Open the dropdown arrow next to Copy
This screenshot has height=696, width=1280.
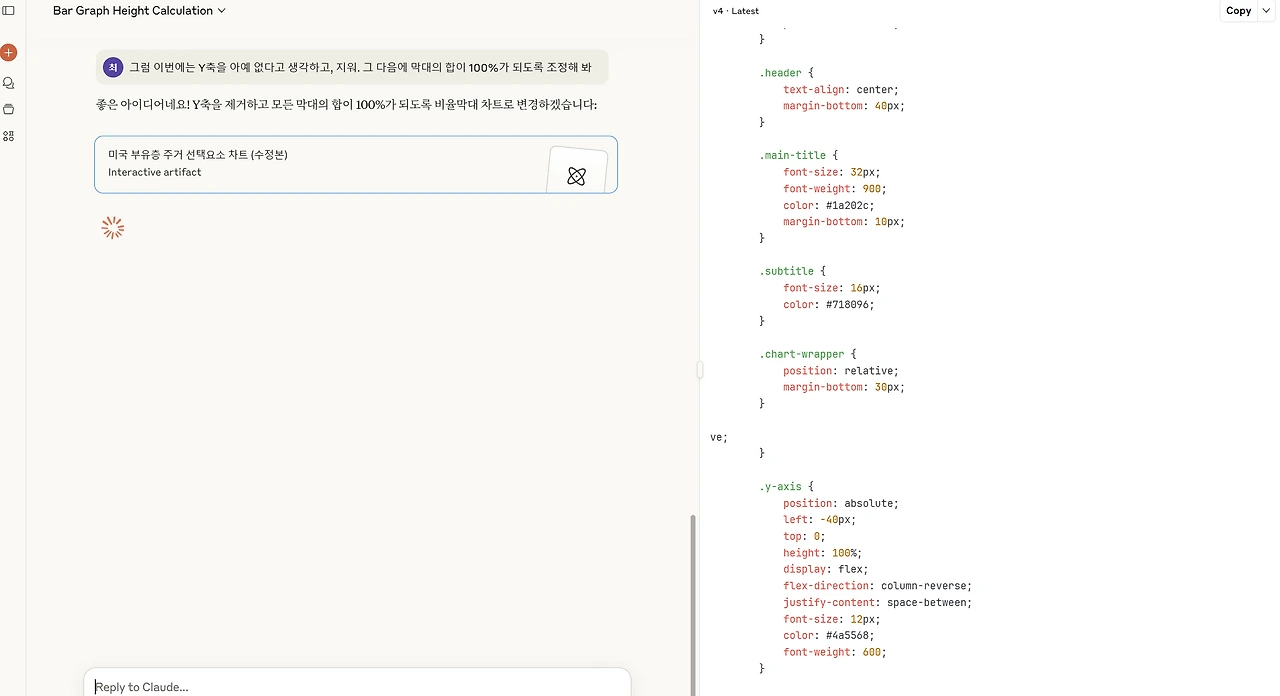pyautogui.click(x=1267, y=11)
